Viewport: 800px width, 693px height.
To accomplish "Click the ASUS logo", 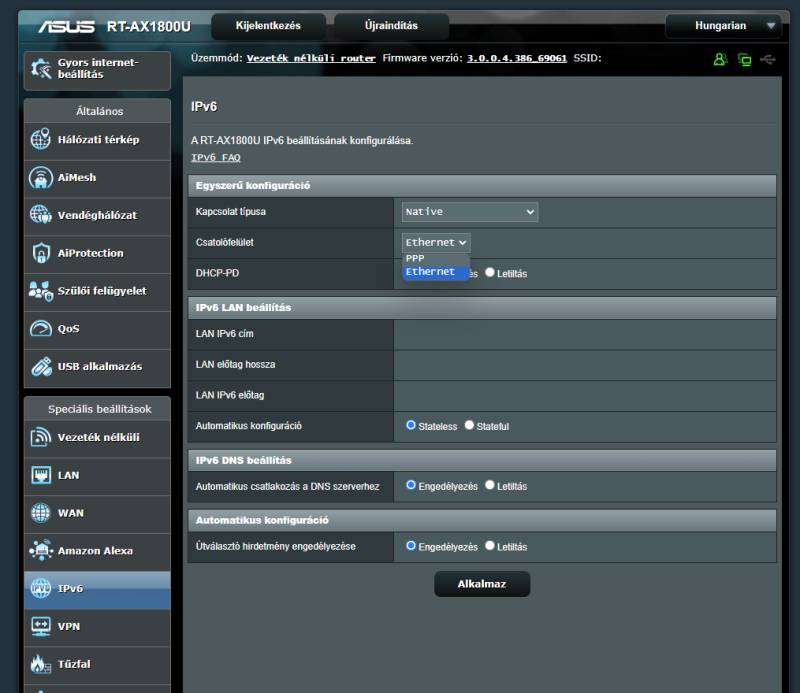I will 66,26.
